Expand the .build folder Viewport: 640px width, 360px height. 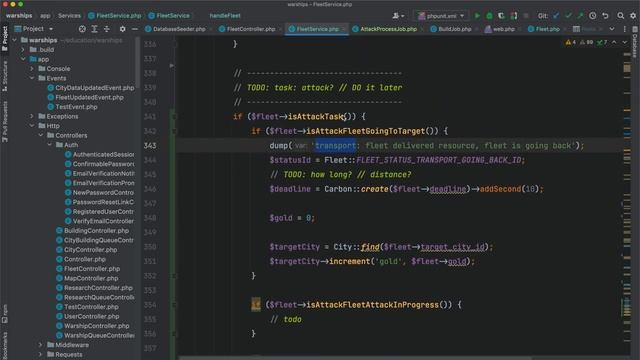[23, 50]
